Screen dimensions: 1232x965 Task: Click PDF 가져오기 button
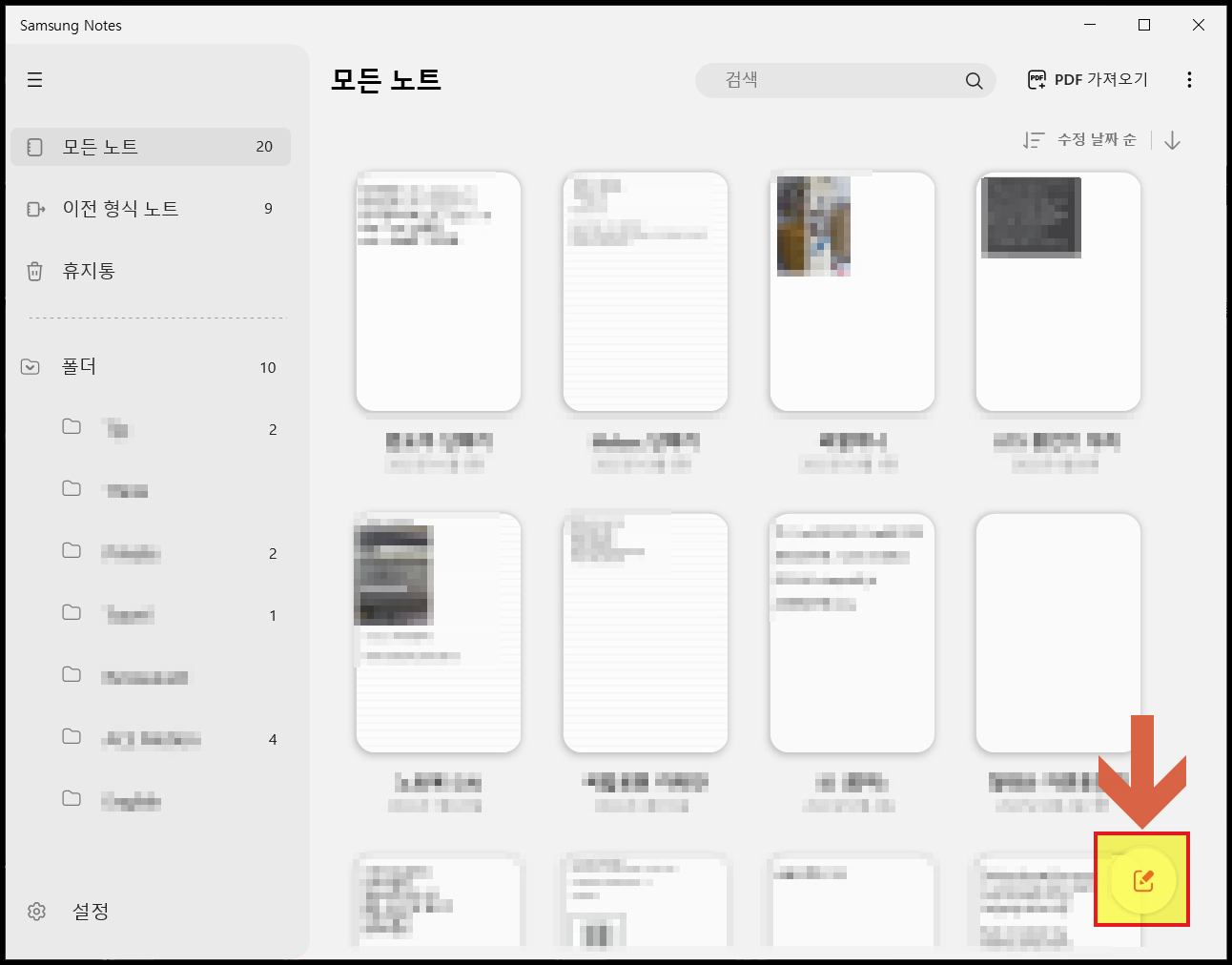pyautogui.click(x=1088, y=80)
